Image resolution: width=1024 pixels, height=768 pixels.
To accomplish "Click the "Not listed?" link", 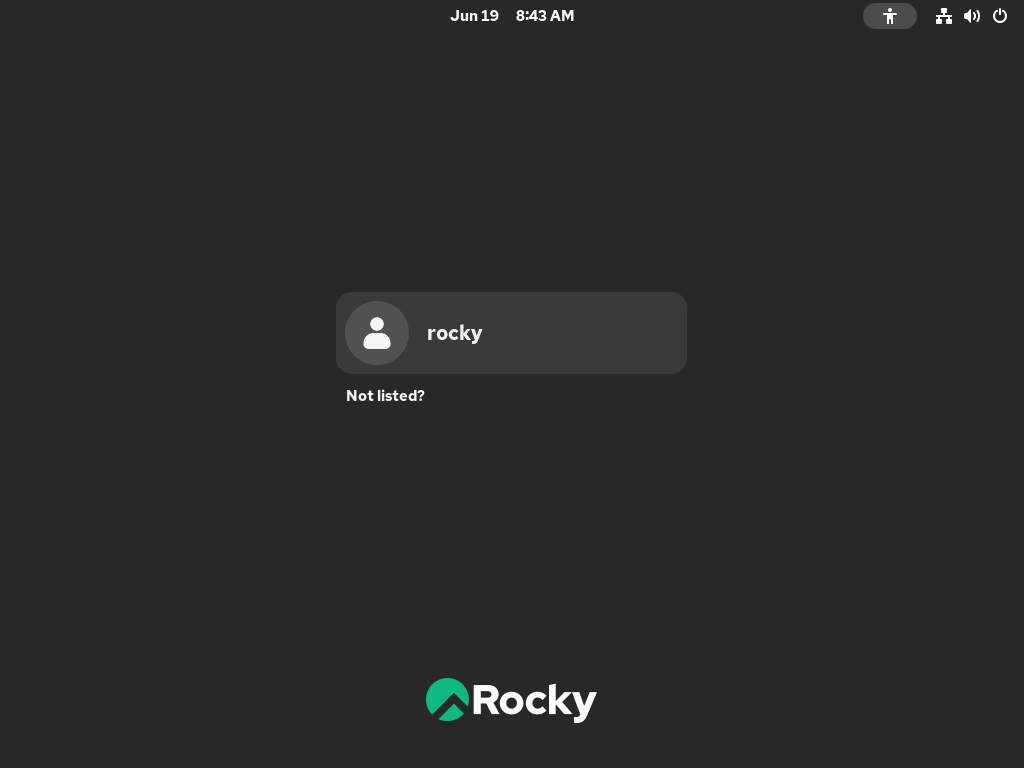I will coord(385,396).
